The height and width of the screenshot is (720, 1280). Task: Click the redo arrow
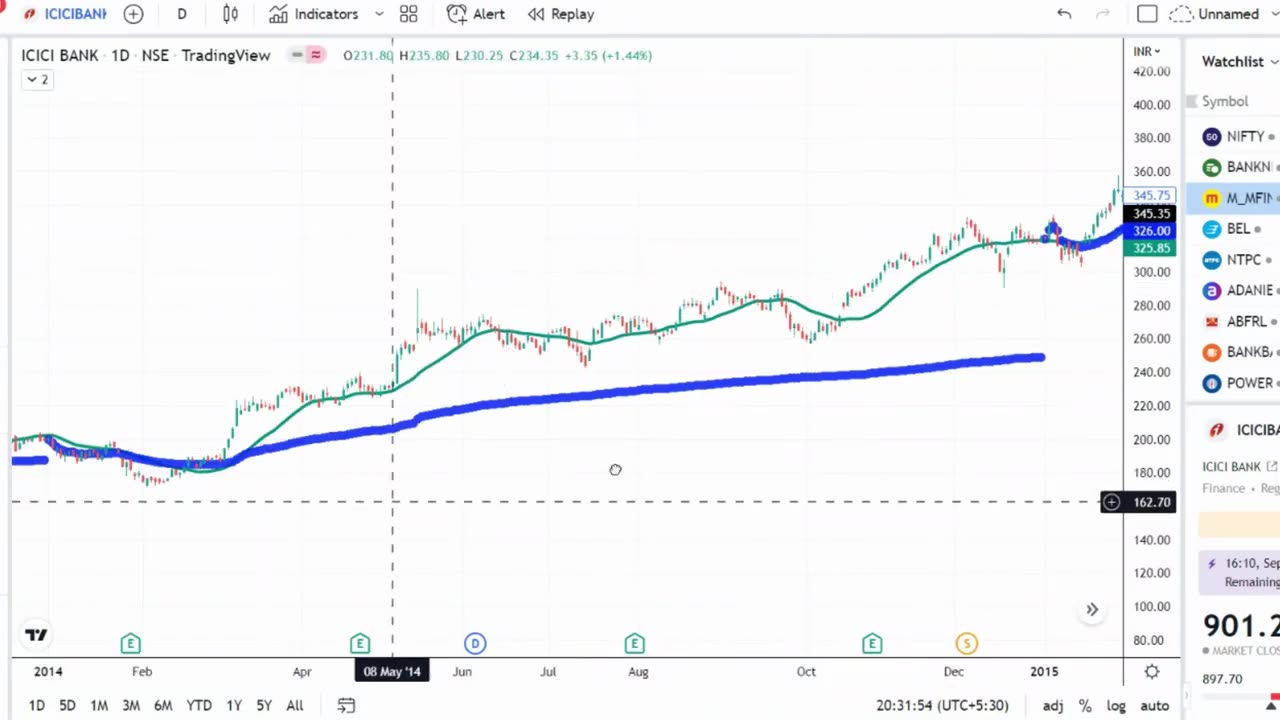coord(1103,14)
